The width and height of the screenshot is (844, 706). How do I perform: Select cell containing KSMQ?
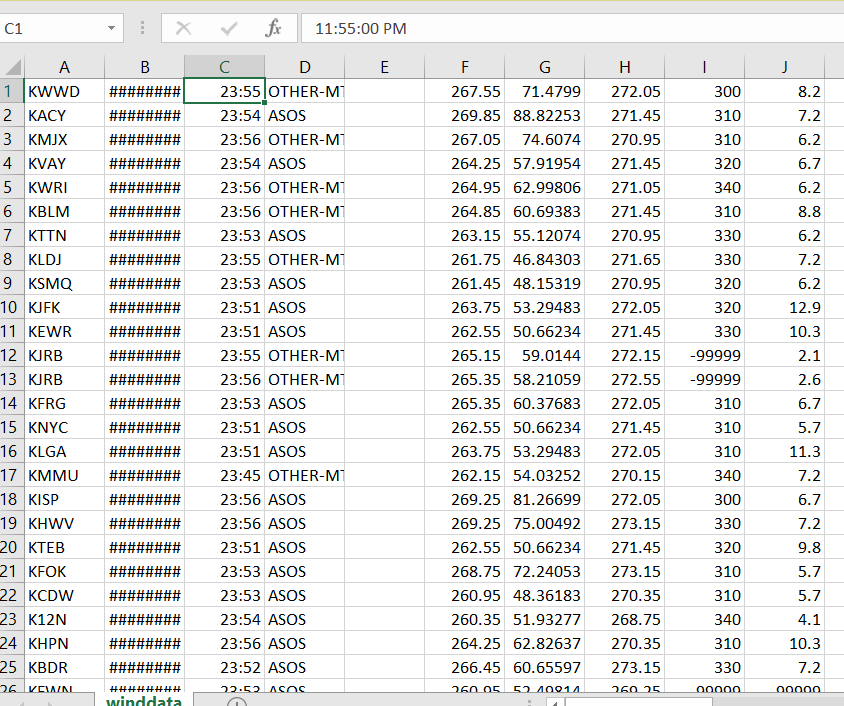pyautogui.click(x=65, y=284)
